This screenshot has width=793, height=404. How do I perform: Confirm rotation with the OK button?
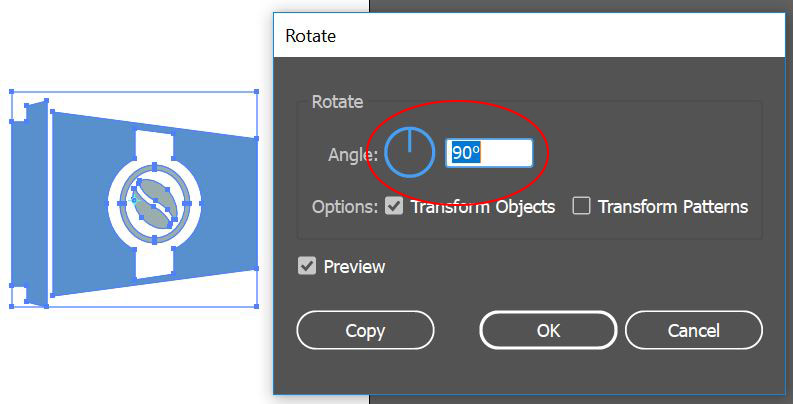click(x=548, y=330)
